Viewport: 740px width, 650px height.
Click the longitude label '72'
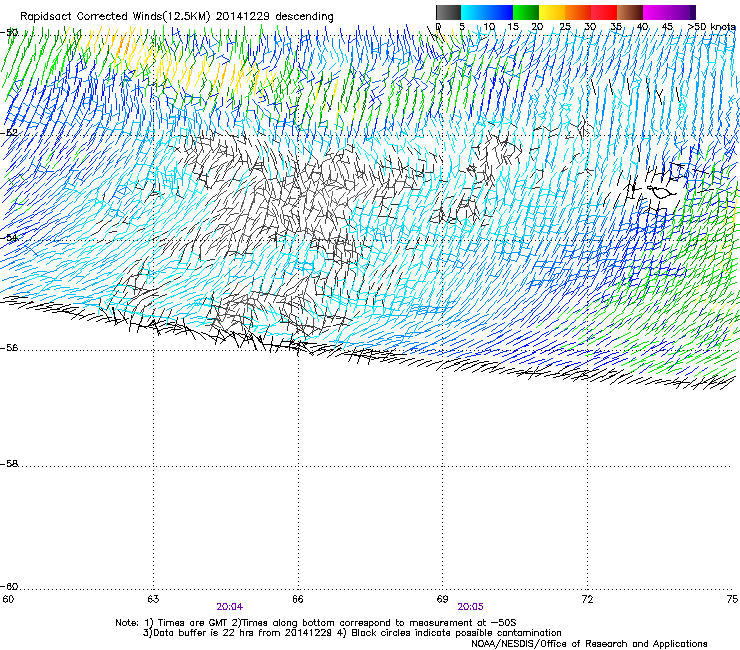pyautogui.click(x=587, y=599)
